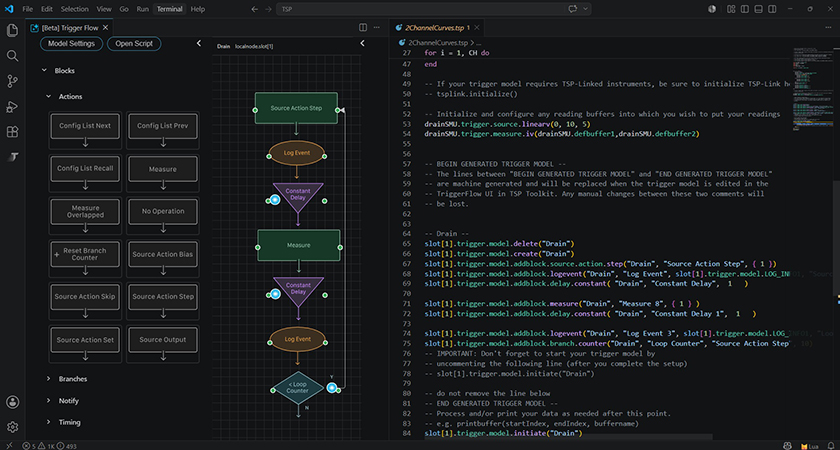The image size is (840, 450).
Task: Open the File menu
Action: [27, 9]
